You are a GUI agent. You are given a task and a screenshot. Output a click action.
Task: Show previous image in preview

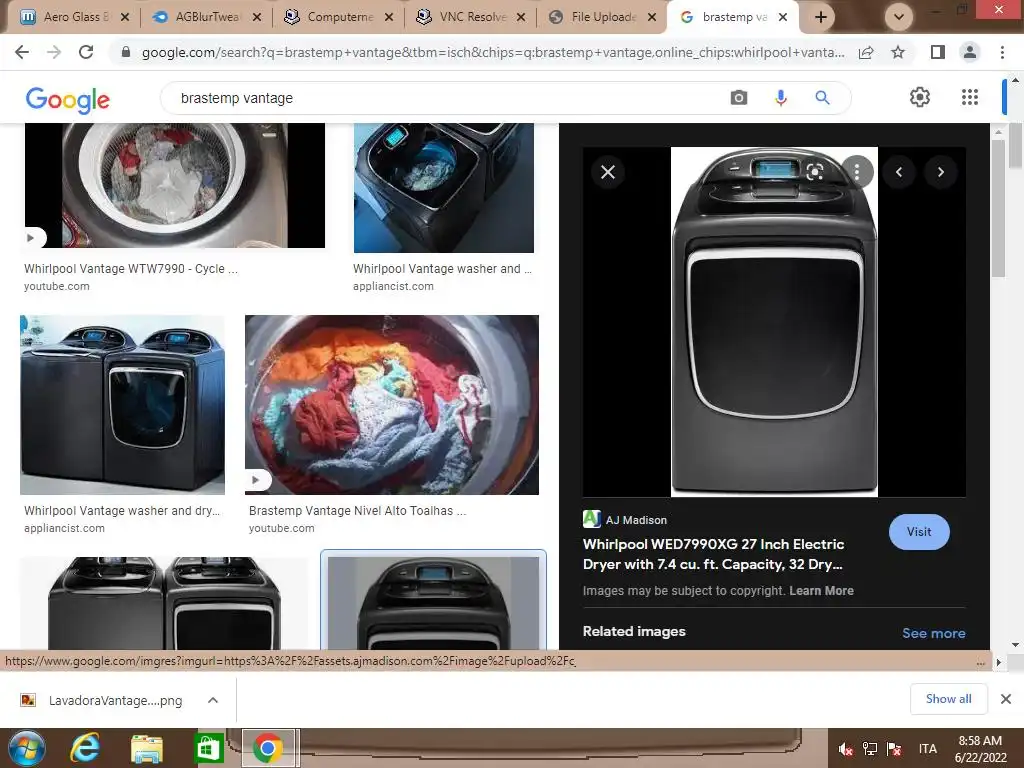899,172
